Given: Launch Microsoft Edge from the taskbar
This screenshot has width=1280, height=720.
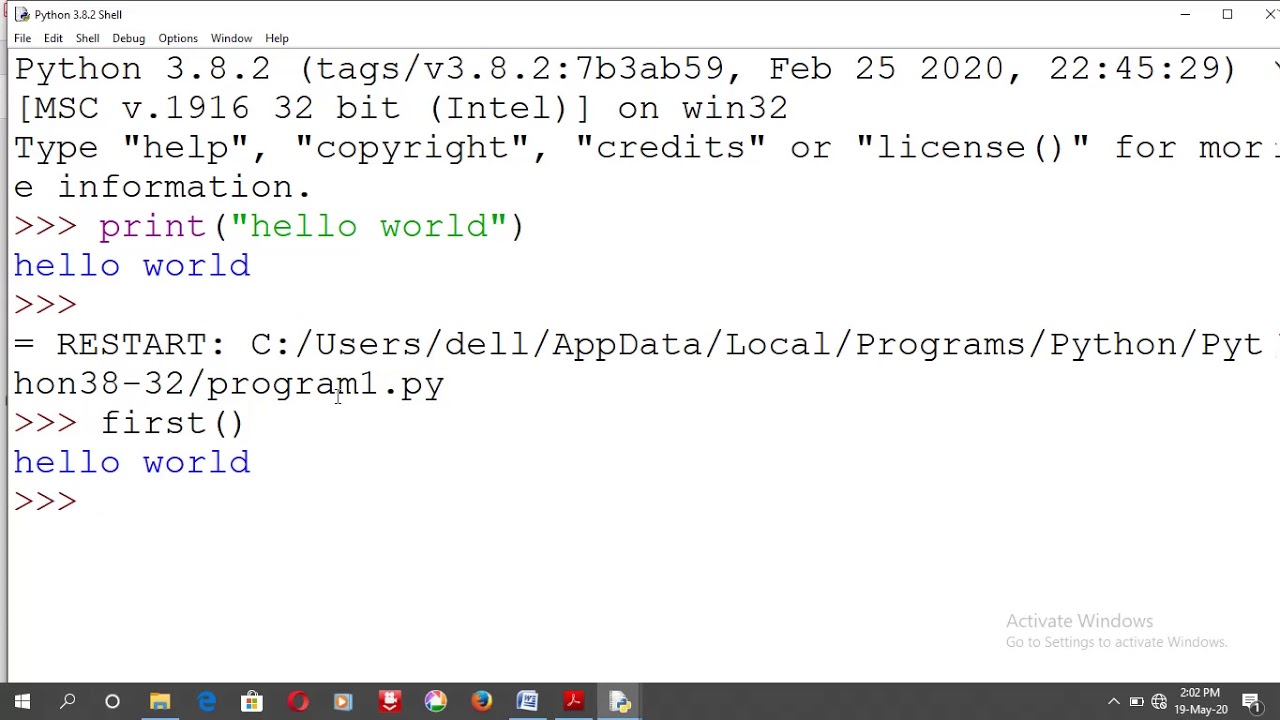Looking at the screenshot, I should click(x=206, y=702).
